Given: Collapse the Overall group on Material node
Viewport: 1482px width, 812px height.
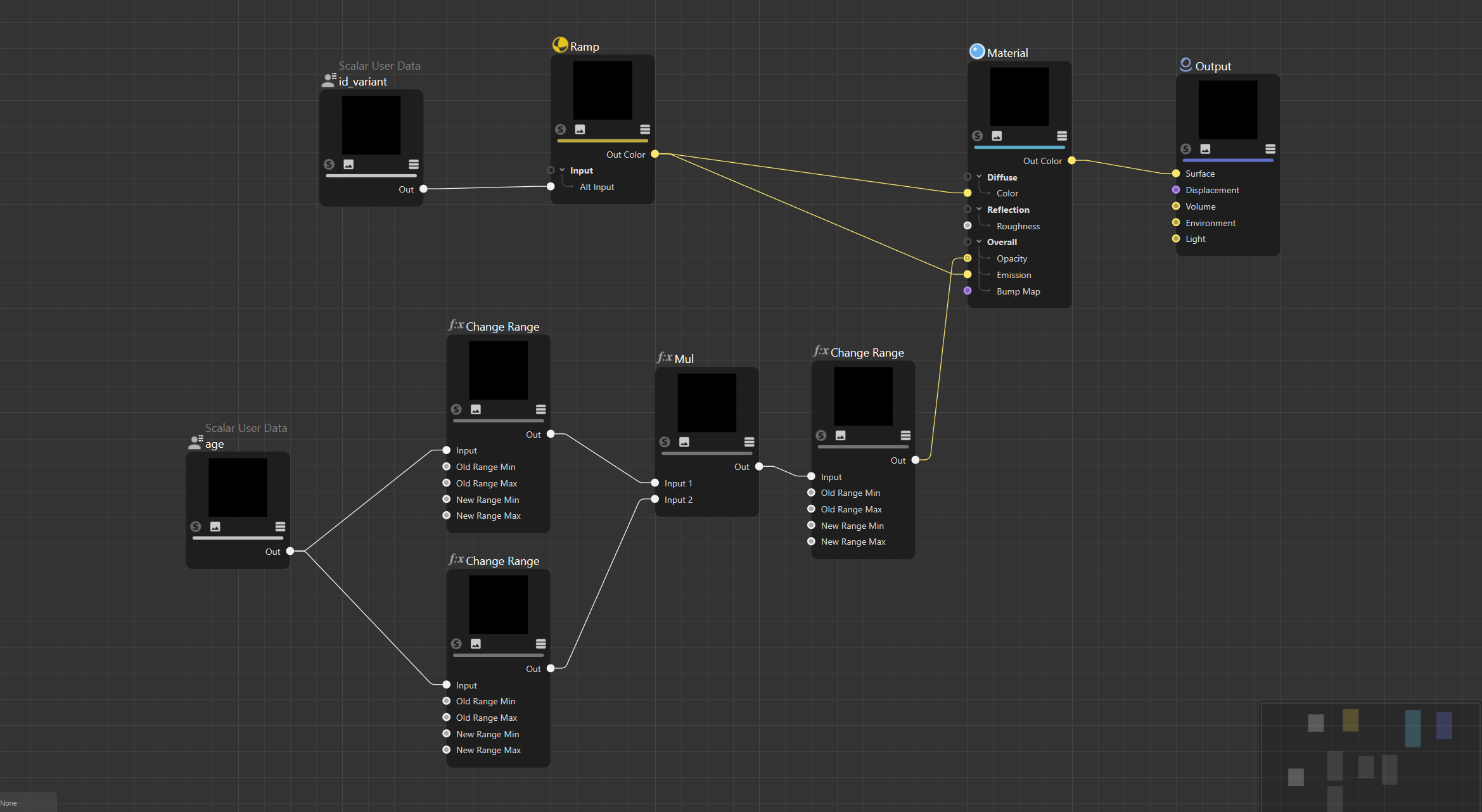Looking at the screenshot, I should click(979, 241).
